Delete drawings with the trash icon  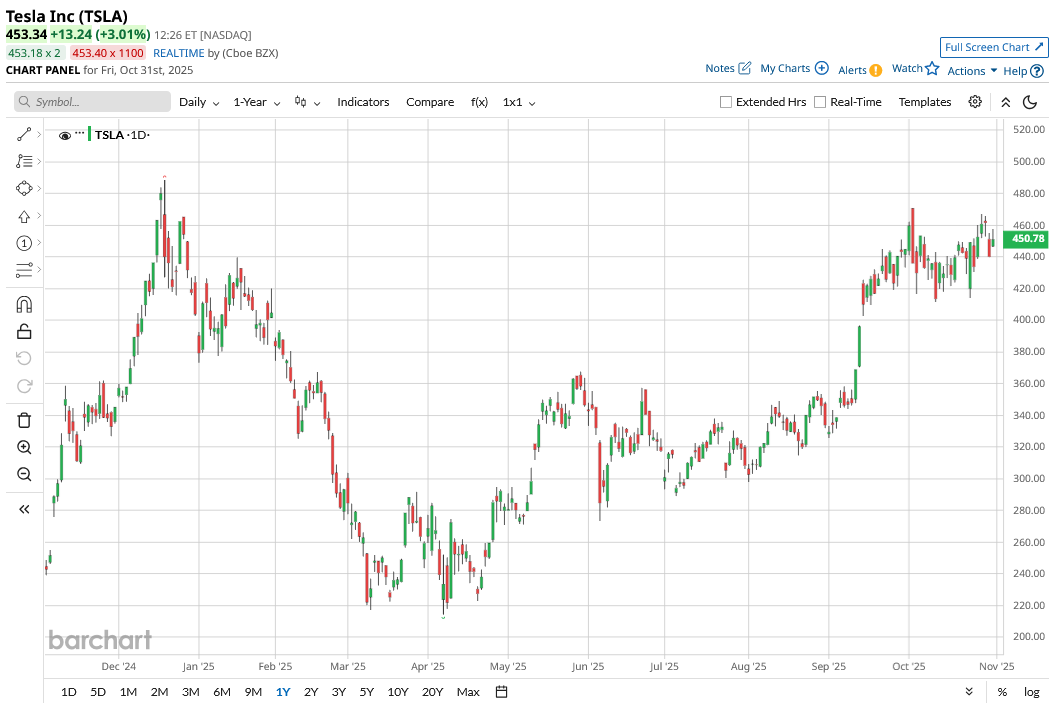tap(24, 420)
